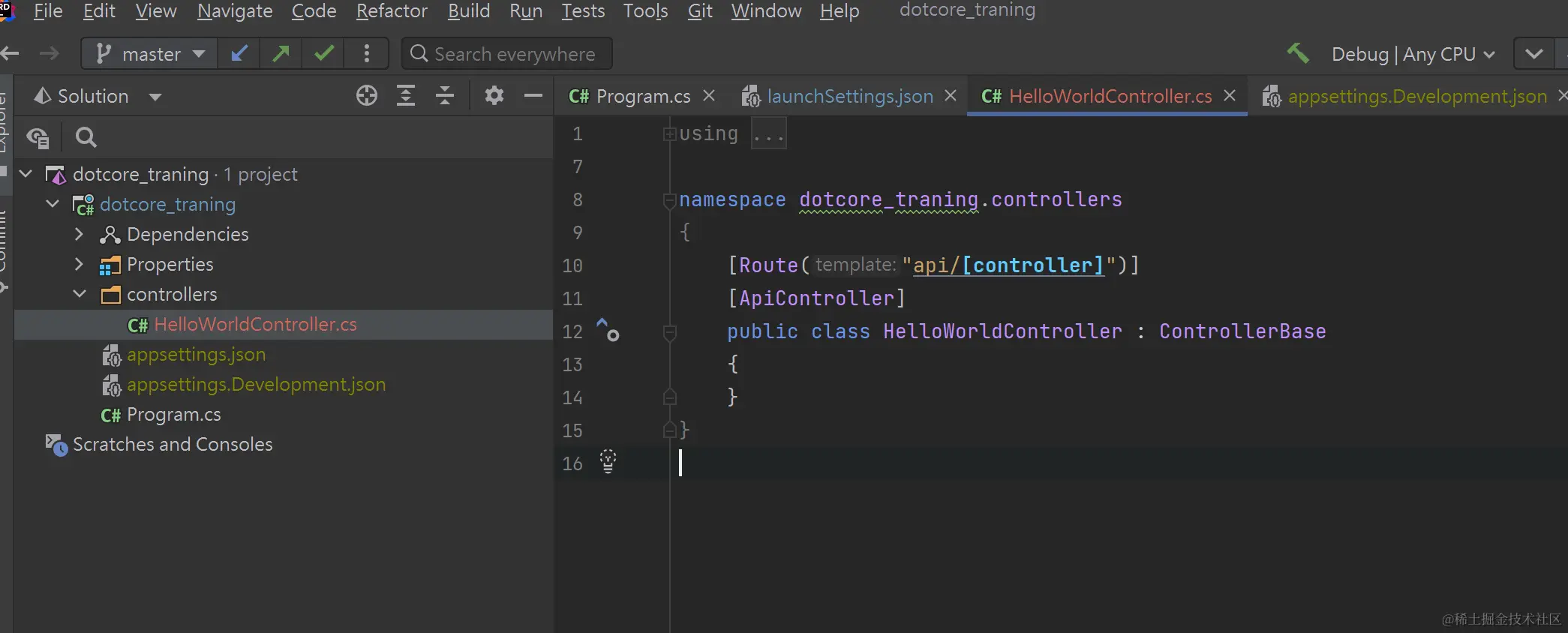Open the Window menu
Viewport: 1568px width, 633px height.
(766, 11)
